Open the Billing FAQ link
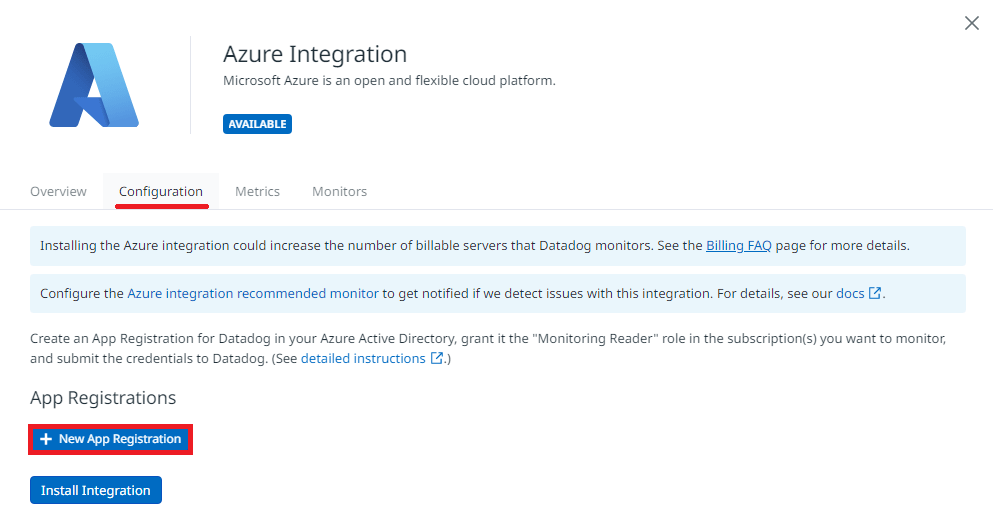Viewport: 993px width, 523px height. pos(738,246)
